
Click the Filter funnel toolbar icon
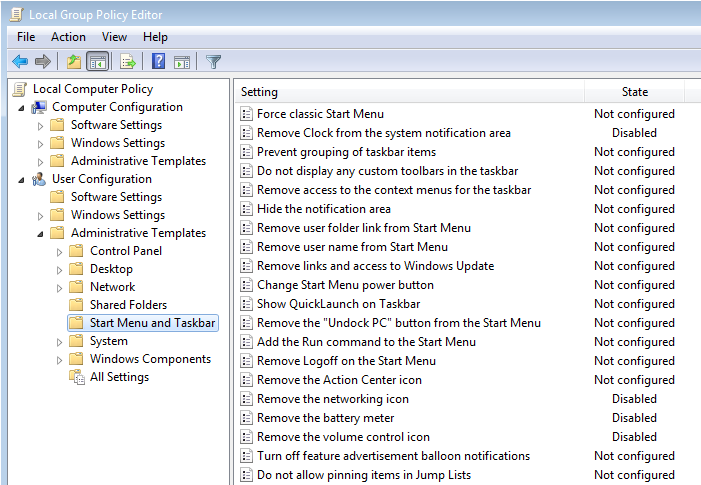(x=213, y=61)
